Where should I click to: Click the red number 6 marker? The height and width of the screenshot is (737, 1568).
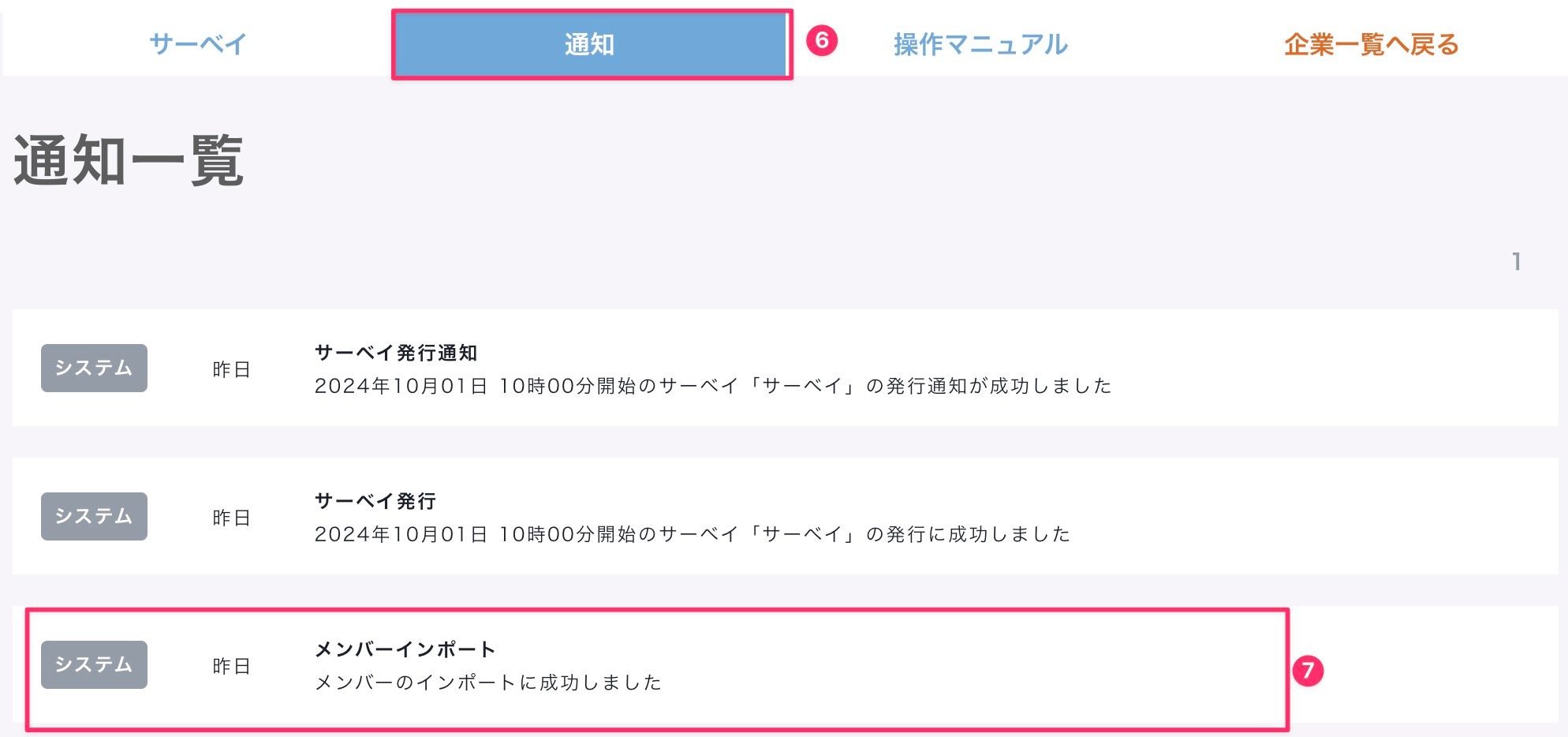click(x=822, y=40)
